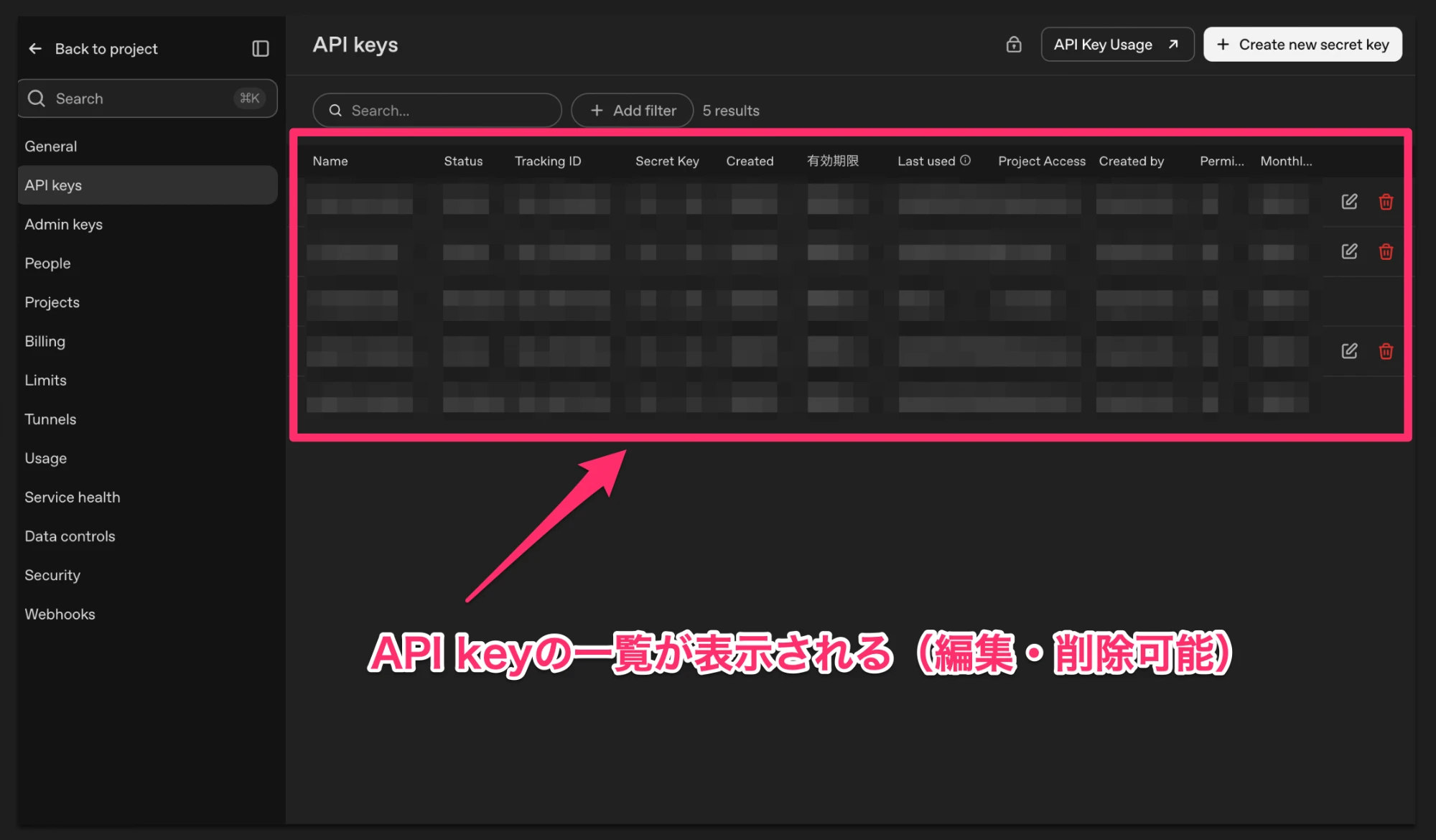Select API keys in the sidebar

[148, 185]
